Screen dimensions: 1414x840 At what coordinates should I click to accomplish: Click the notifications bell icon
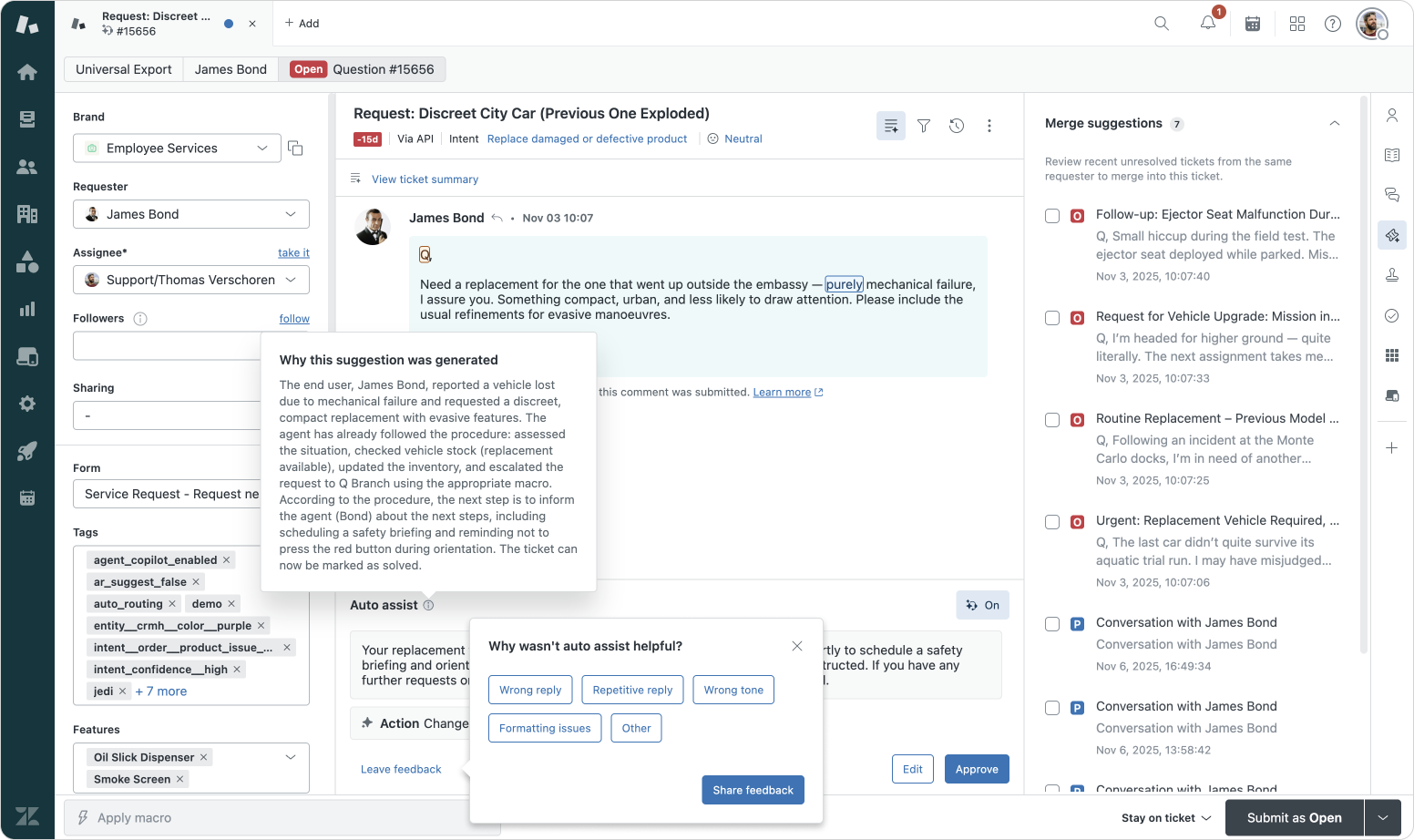(x=1208, y=24)
